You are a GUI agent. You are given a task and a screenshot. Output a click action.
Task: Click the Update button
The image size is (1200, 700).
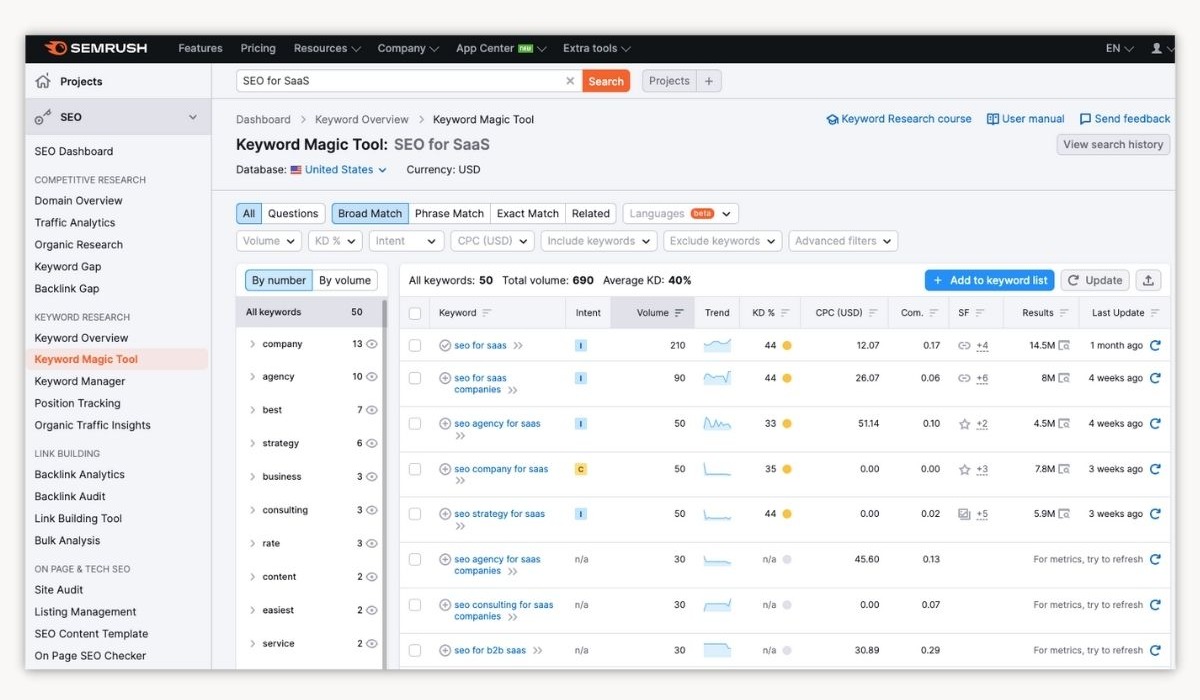click(1095, 281)
